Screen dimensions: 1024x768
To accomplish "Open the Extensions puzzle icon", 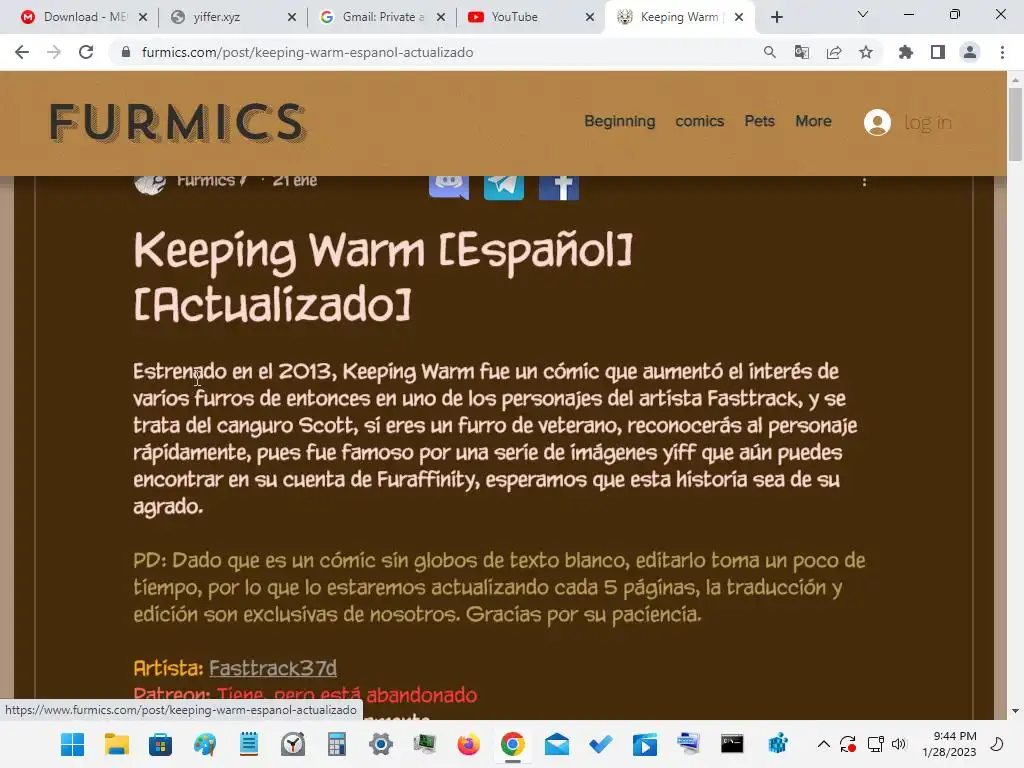I will coord(905,52).
